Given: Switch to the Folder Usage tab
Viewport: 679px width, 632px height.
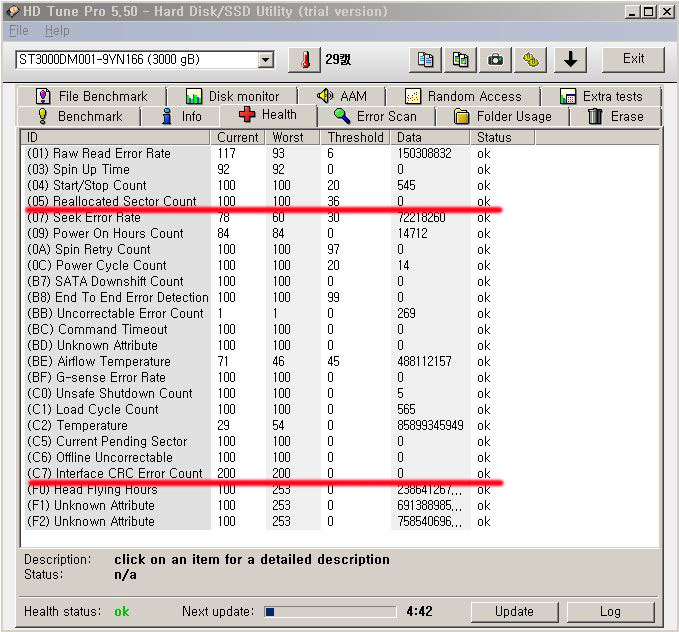Looking at the screenshot, I should click(502, 116).
